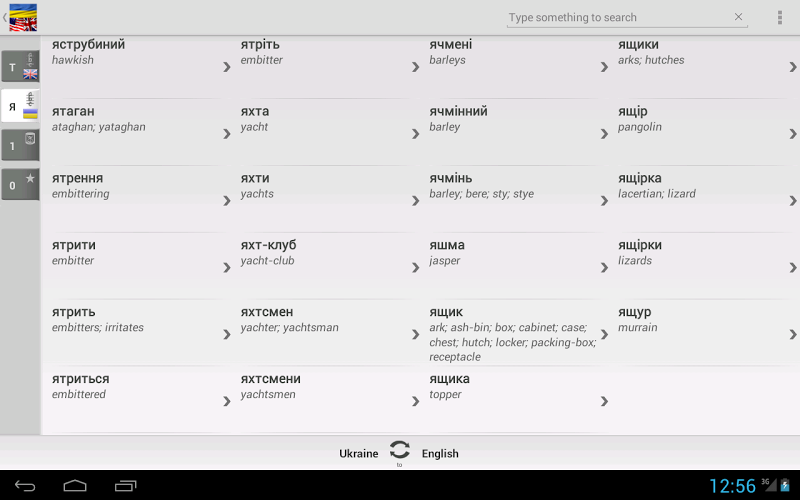The image size is (800, 500).
Task: Tap the English language label
Action: pos(440,453)
